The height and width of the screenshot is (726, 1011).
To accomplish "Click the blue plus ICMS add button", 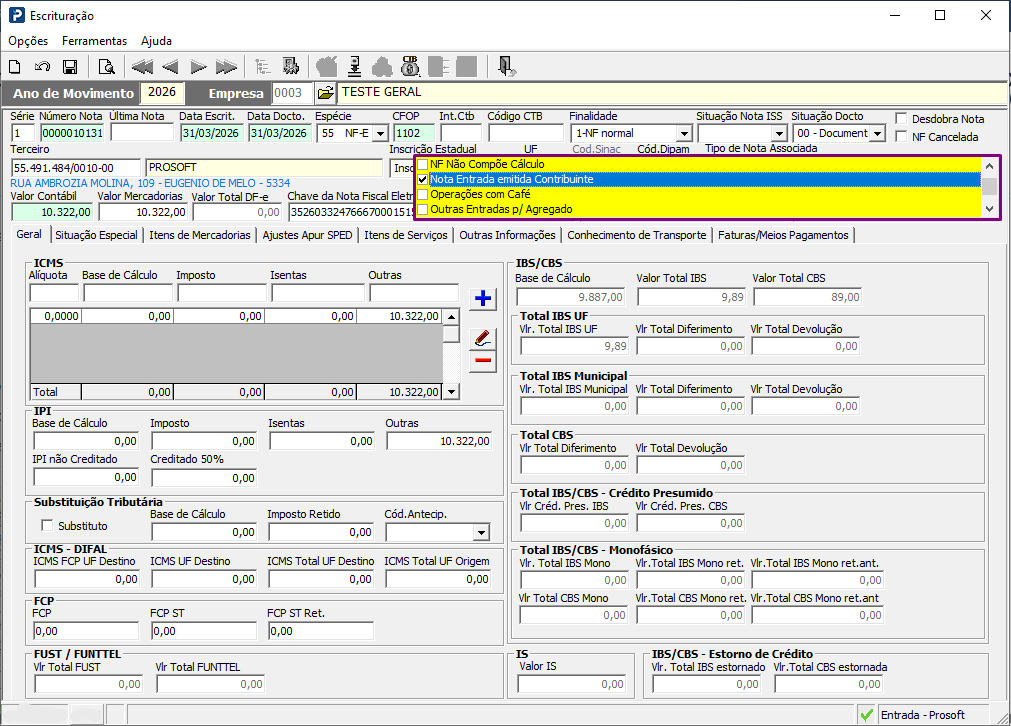I will [482, 299].
